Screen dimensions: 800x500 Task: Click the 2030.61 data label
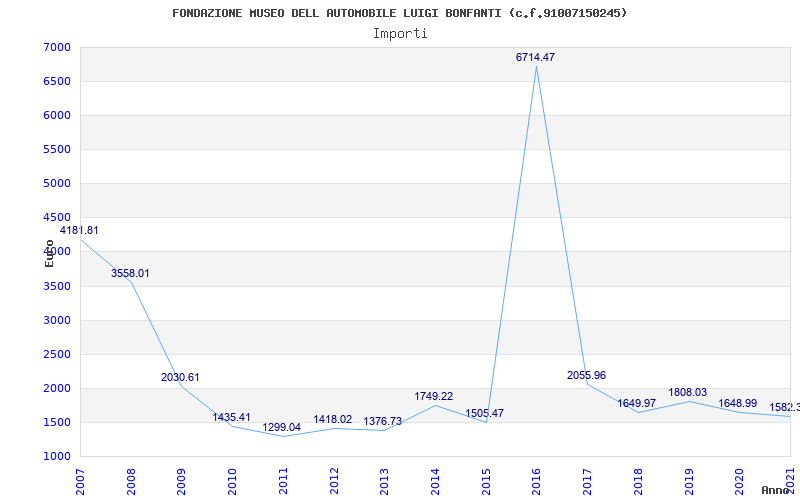pyautogui.click(x=180, y=378)
